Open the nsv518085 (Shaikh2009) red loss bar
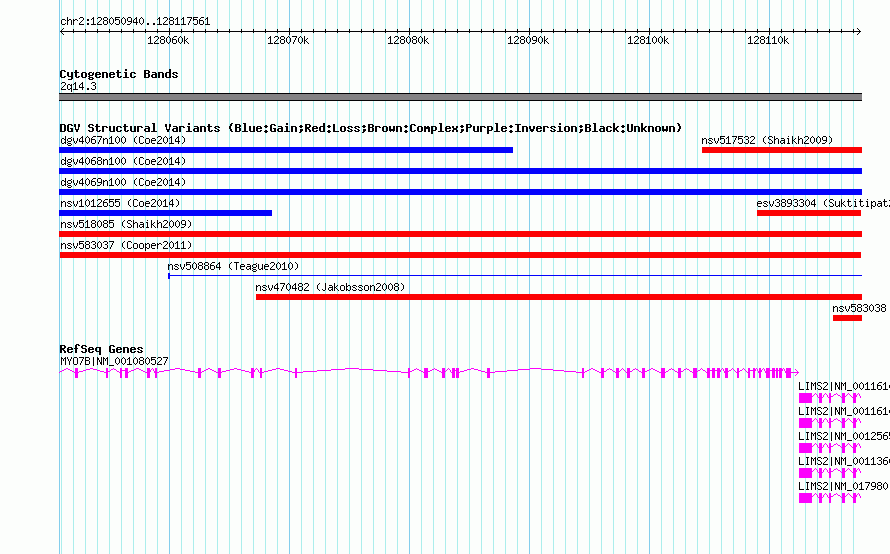Screen dimensions: 890x554 pos(460,234)
